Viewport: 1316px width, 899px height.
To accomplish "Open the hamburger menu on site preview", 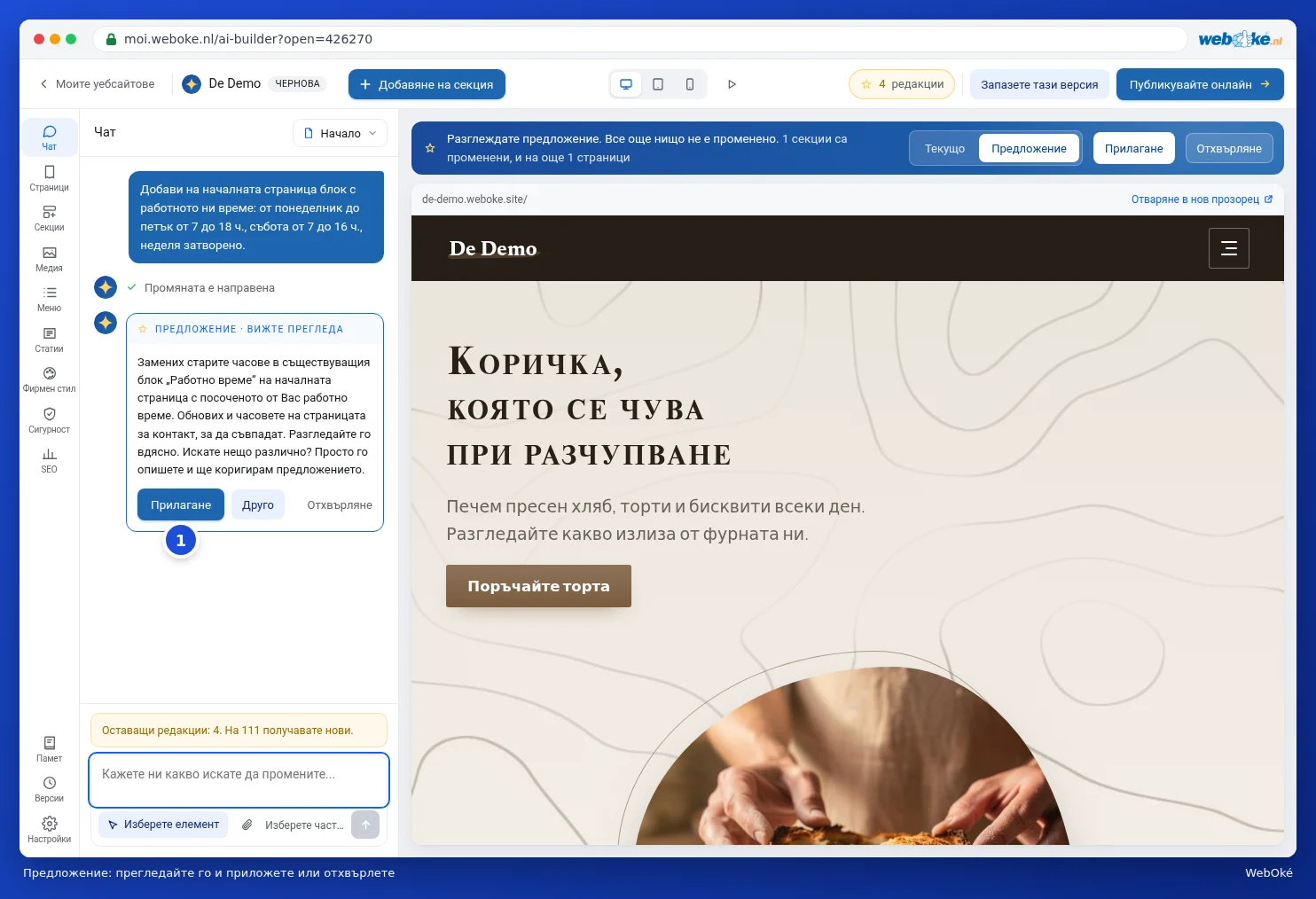I will point(1229,248).
